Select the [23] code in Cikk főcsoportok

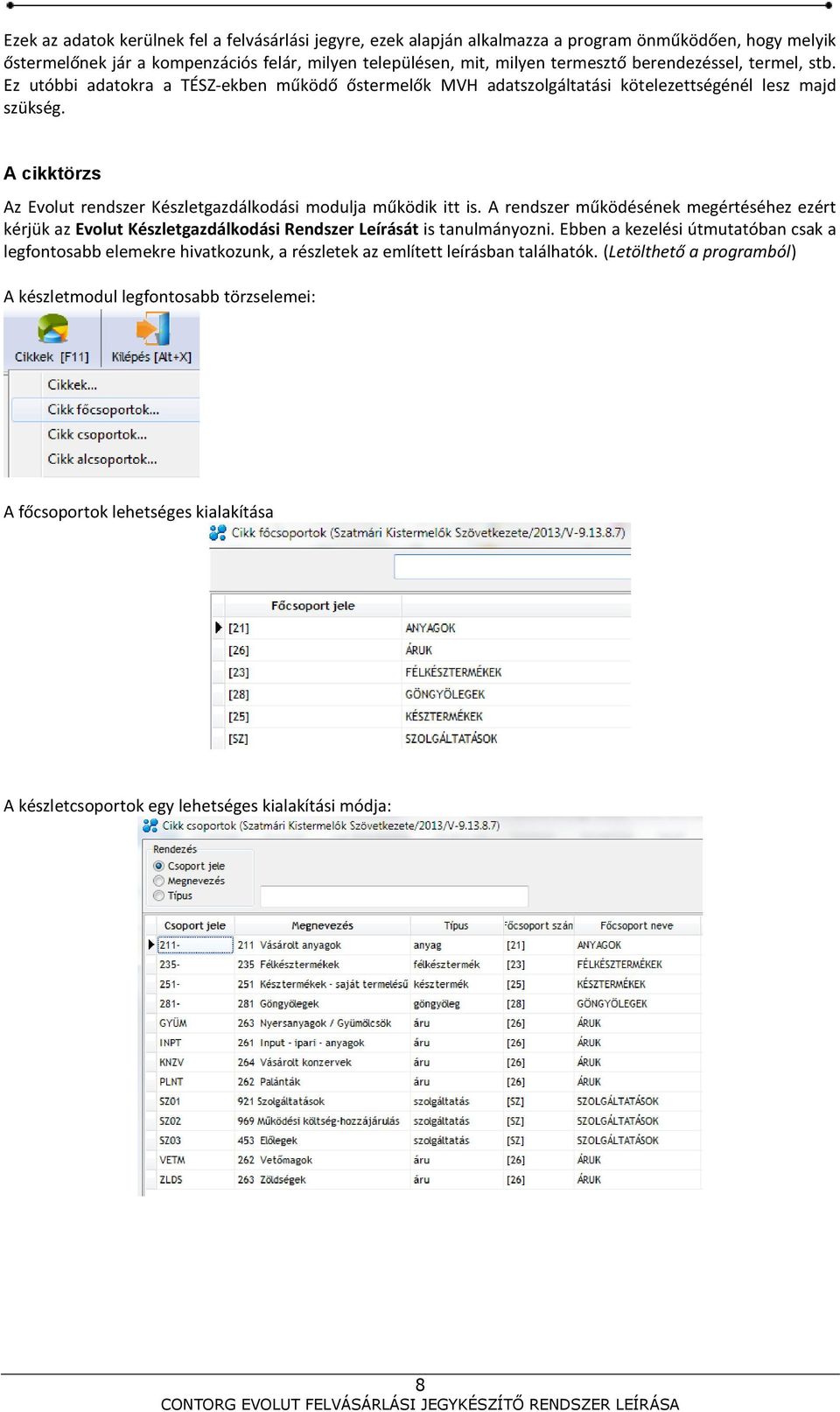coord(239,672)
